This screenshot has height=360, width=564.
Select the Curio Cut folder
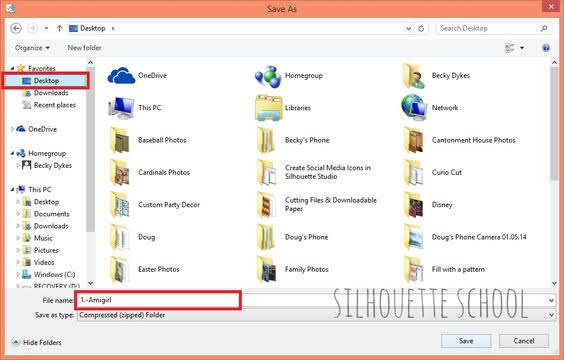point(433,173)
